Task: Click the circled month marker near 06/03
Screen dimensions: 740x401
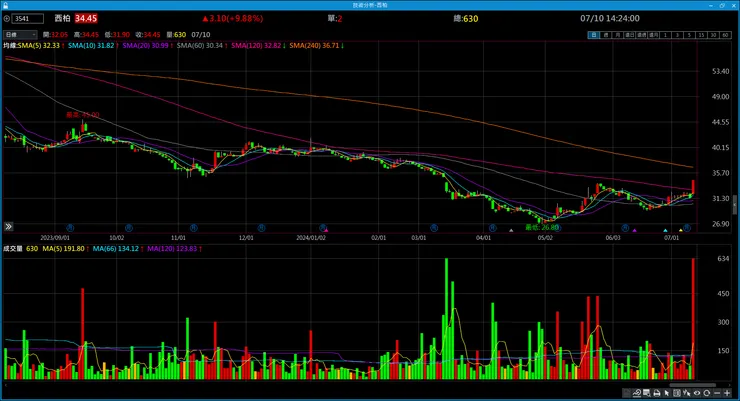Action: (x=625, y=228)
